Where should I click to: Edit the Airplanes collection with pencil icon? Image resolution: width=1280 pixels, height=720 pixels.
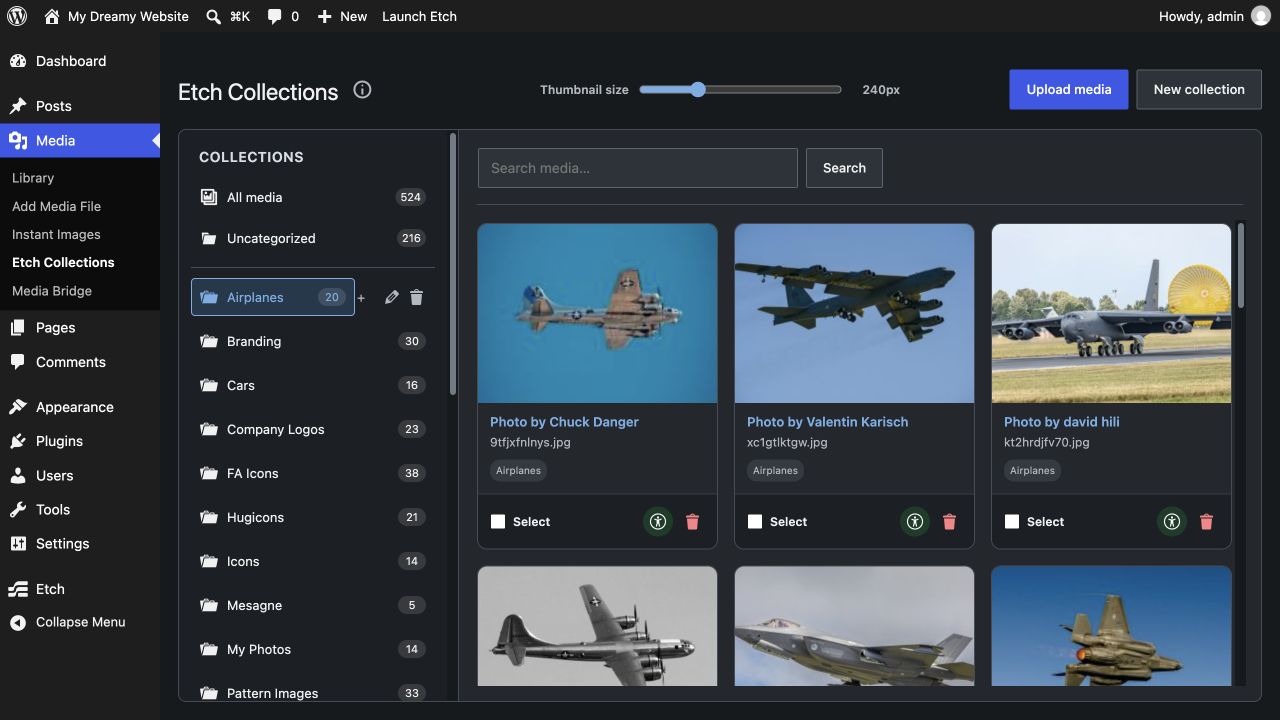pyautogui.click(x=392, y=297)
